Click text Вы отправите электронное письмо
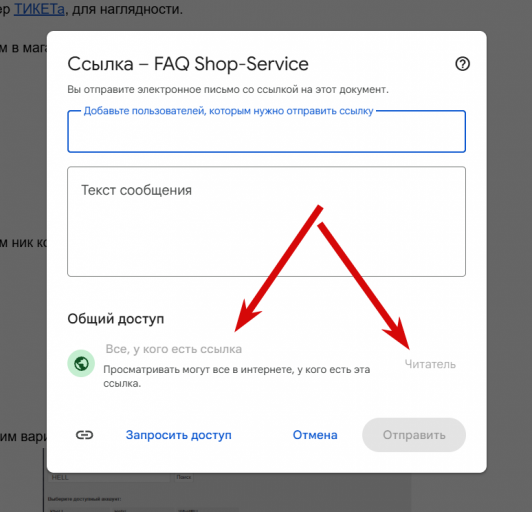 (x=153, y=90)
